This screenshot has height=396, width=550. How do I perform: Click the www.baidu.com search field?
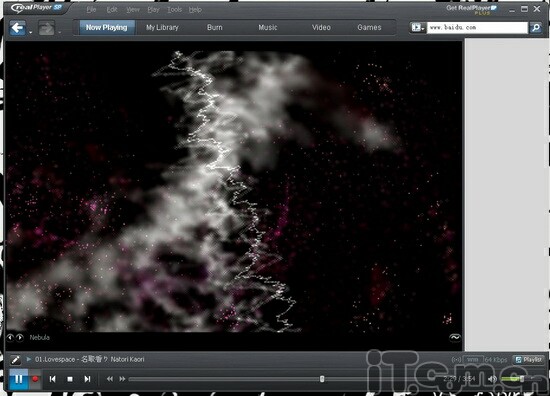(477, 27)
